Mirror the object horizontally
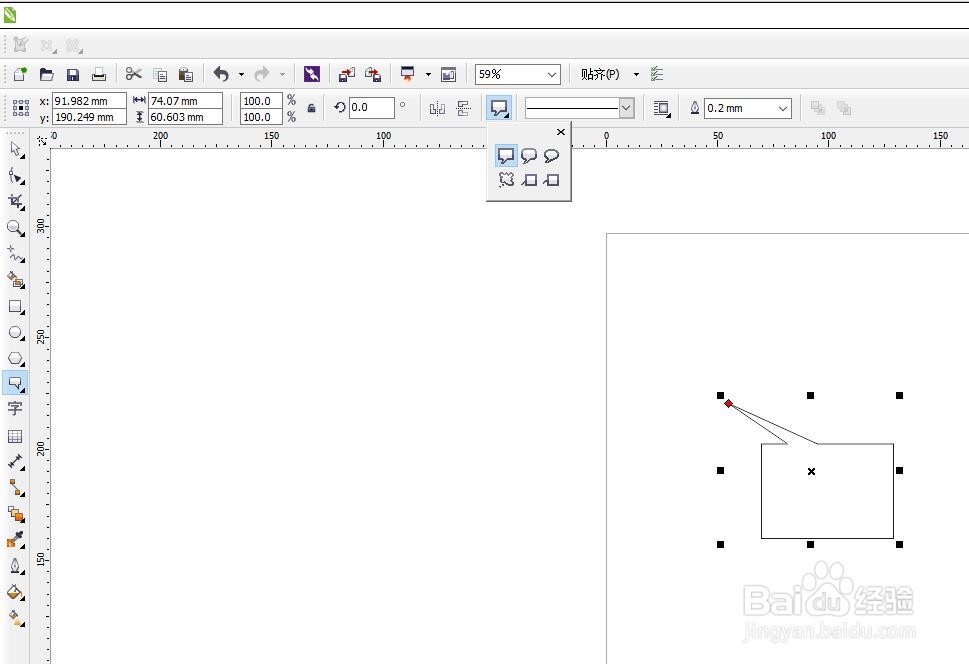This screenshot has height=664, width=969. tap(437, 109)
